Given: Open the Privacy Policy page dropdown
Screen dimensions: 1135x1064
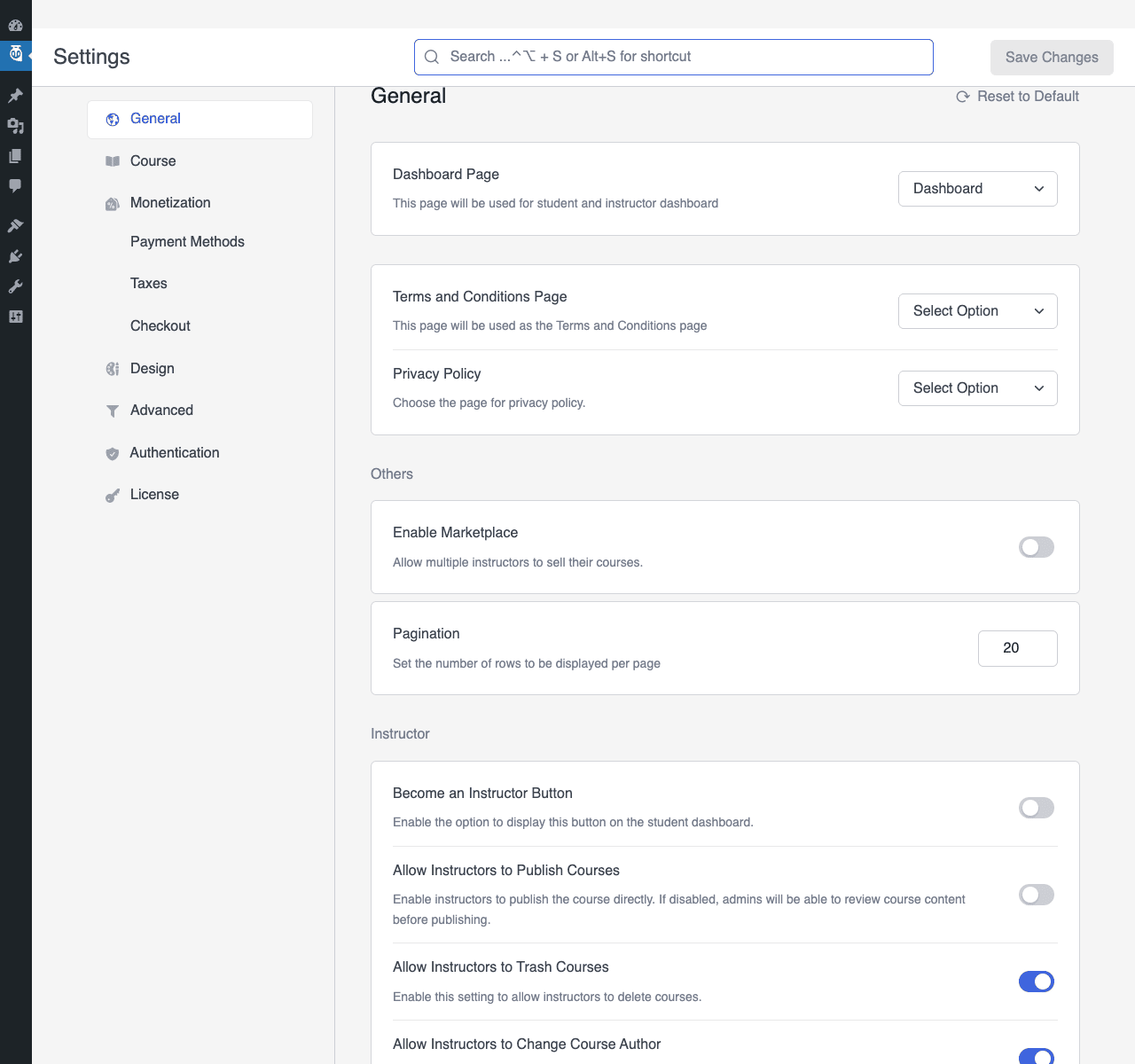Looking at the screenshot, I should [978, 388].
